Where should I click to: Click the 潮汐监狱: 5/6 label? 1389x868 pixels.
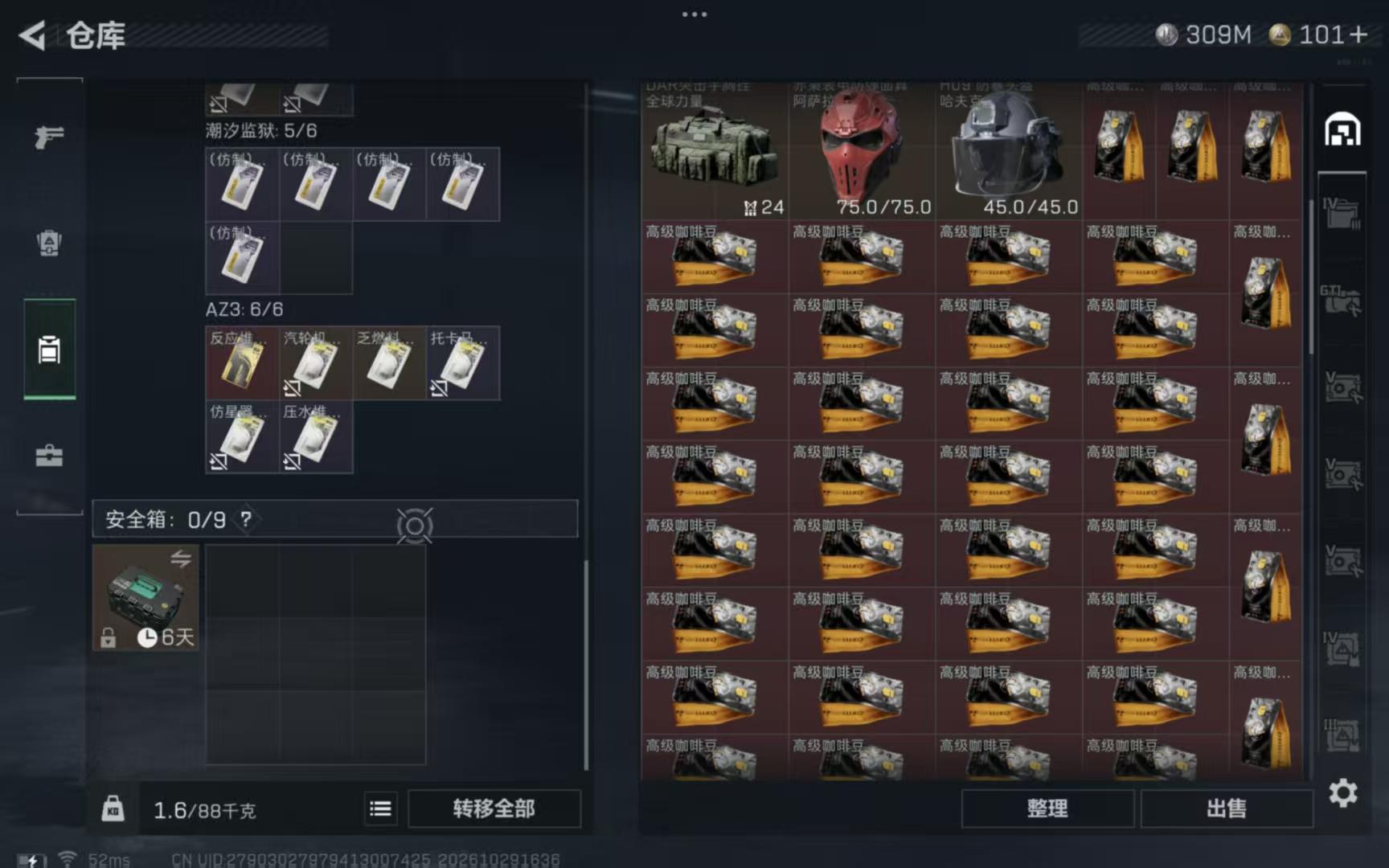click(x=261, y=130)
